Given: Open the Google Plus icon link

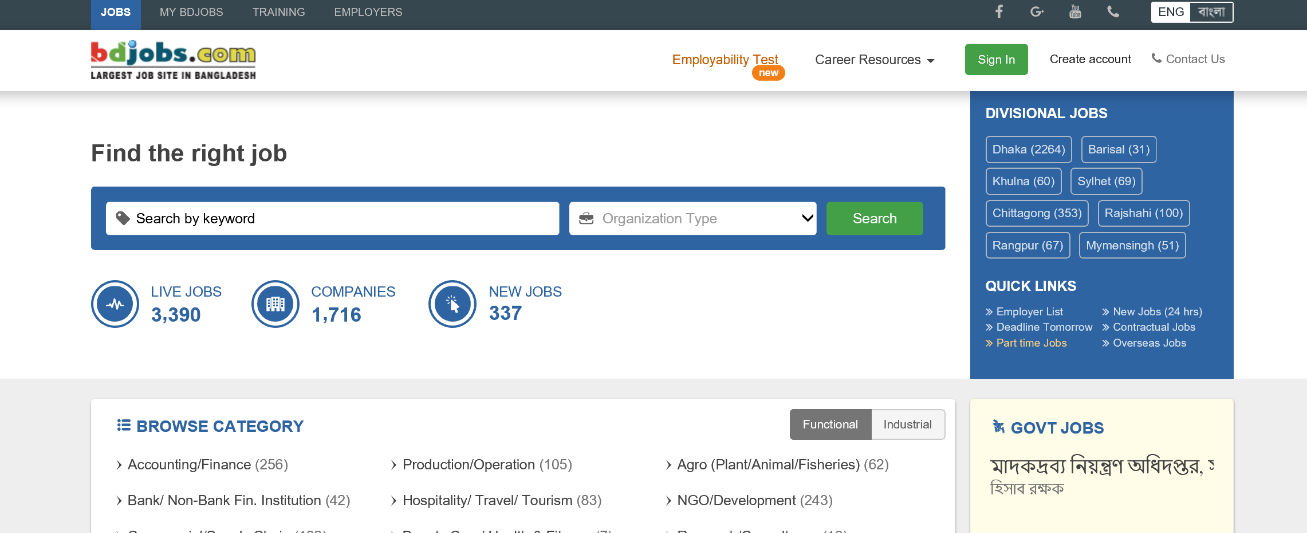Looking at the screenshot, I should 1037,12.
